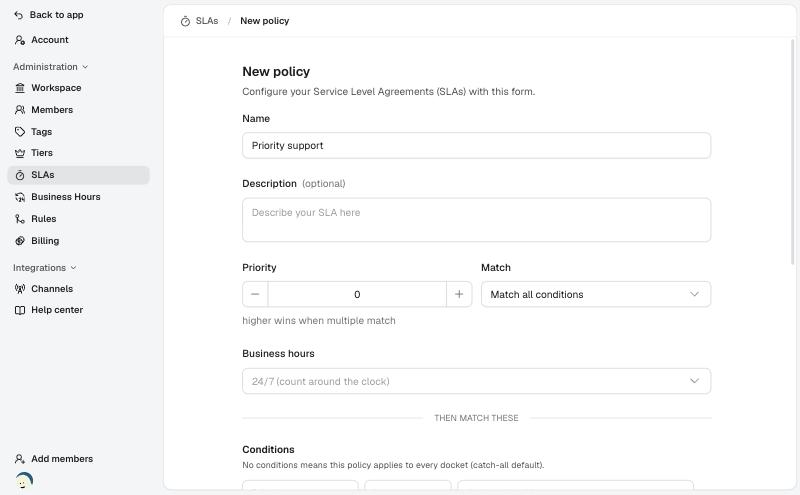Click the Help center book icon
The image size is (800, 495).
[x=20, y=310]
